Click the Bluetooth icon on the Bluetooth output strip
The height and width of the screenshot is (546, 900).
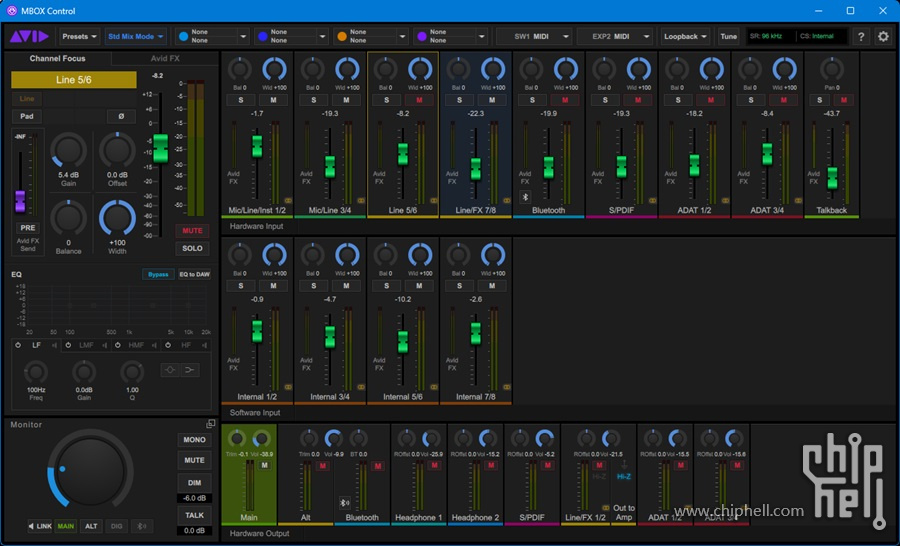coord(344,503)
